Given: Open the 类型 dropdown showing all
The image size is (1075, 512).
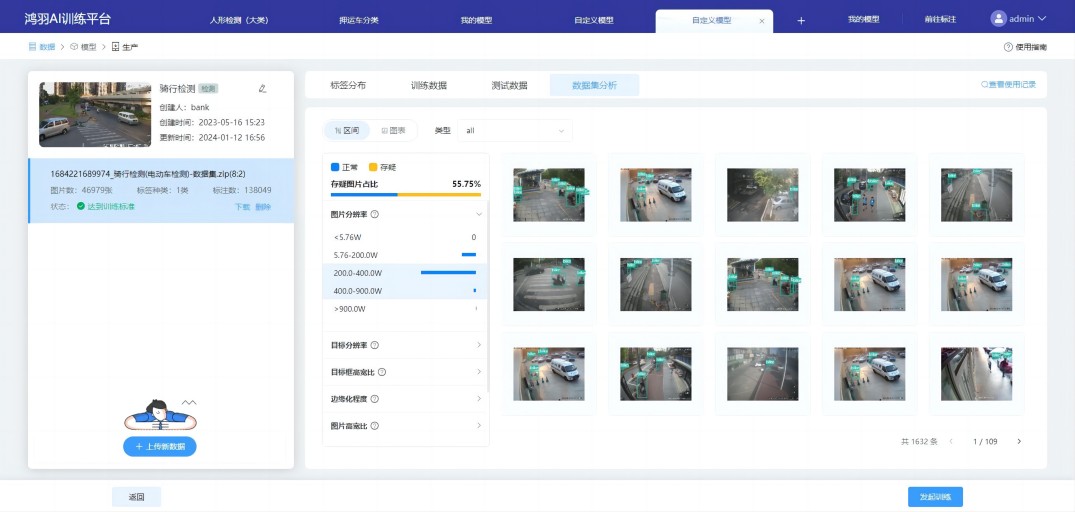Looking at the screenshot, I should point(515,130).
